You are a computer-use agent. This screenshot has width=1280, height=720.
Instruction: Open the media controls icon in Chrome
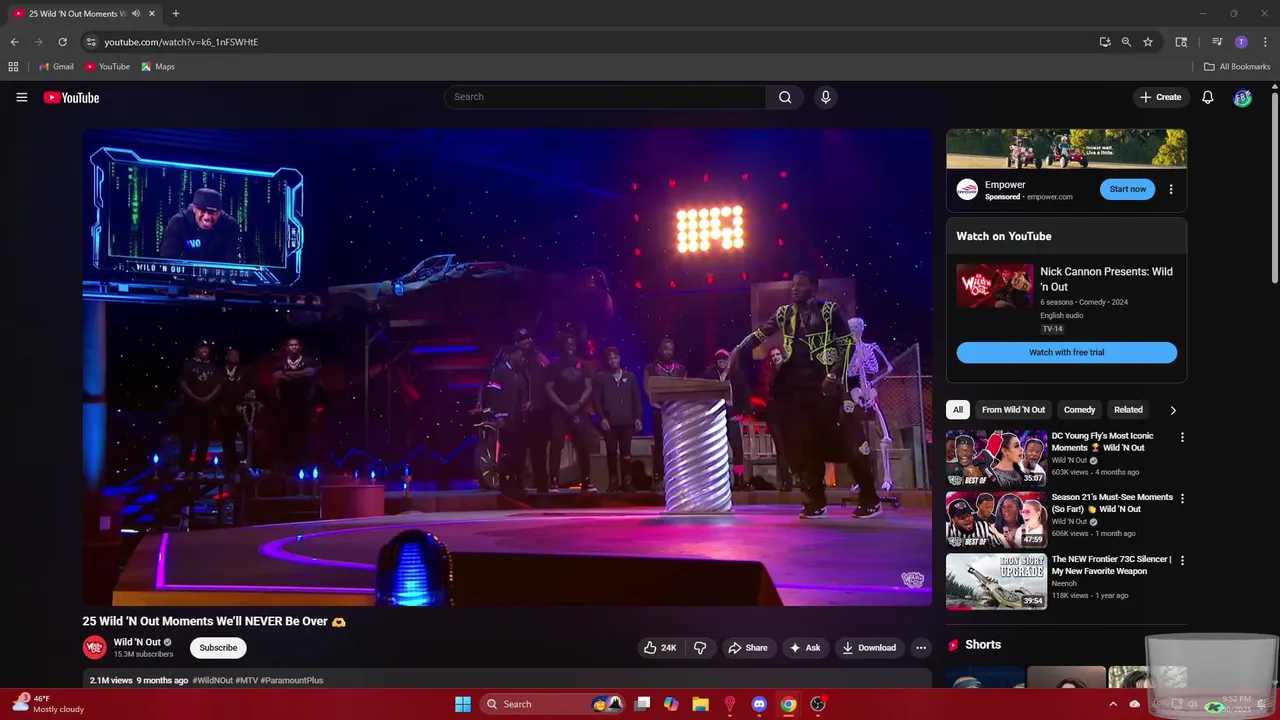(1217, 42)
